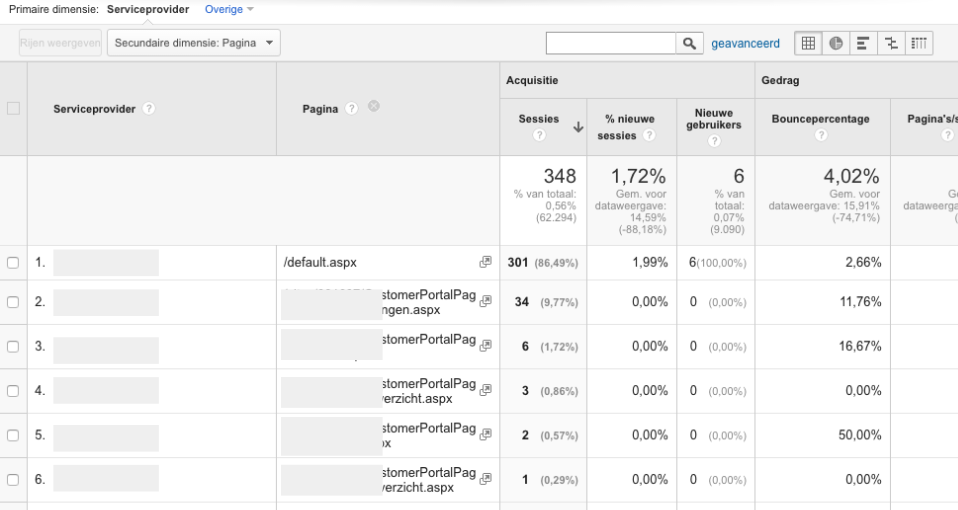The height and width of the screenshot is (510, 958).
Task: Switch to data table view icon
Action: tap(808, 43)
